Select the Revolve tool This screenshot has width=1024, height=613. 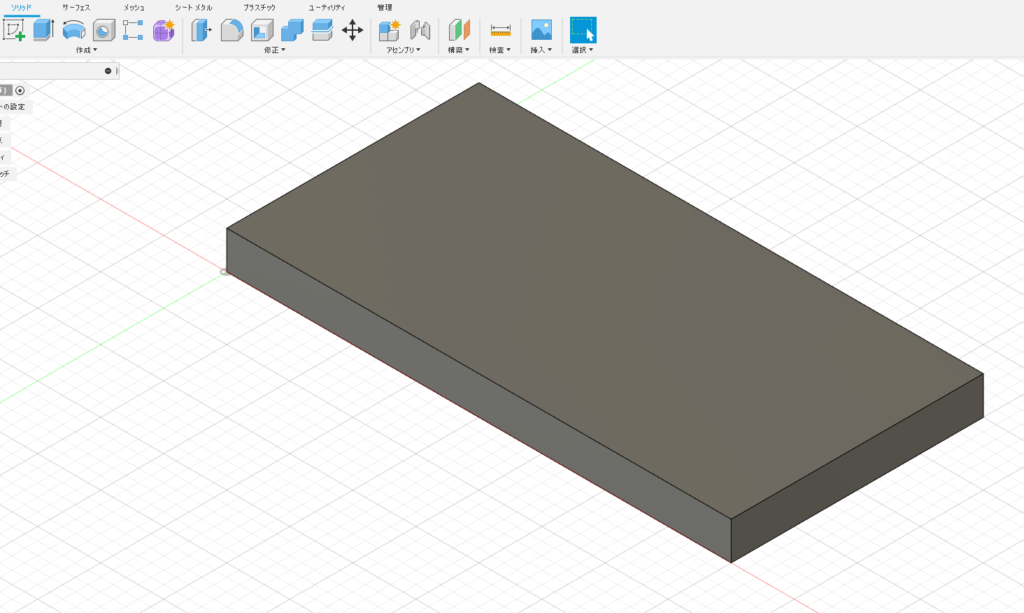pos(74,30)
